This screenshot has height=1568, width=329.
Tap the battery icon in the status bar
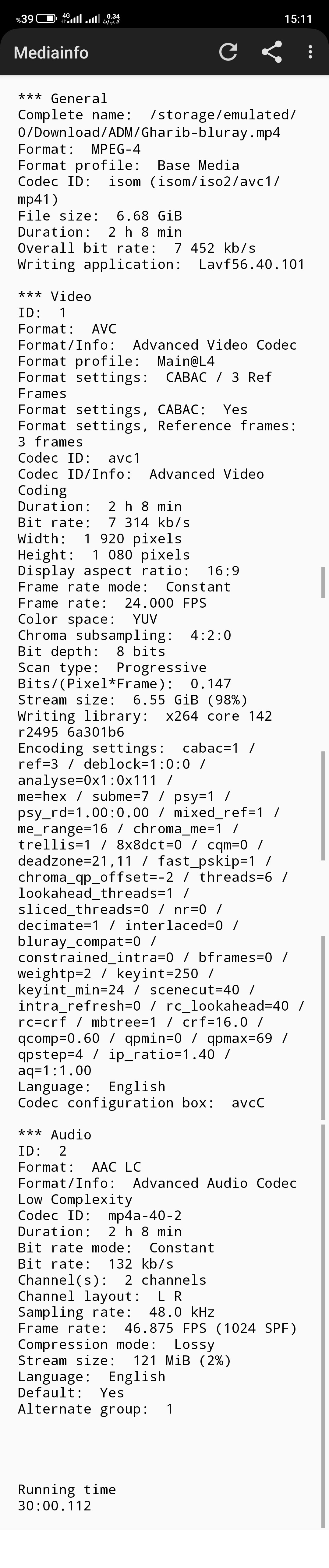pyautogui.click(x=46, y=19)
